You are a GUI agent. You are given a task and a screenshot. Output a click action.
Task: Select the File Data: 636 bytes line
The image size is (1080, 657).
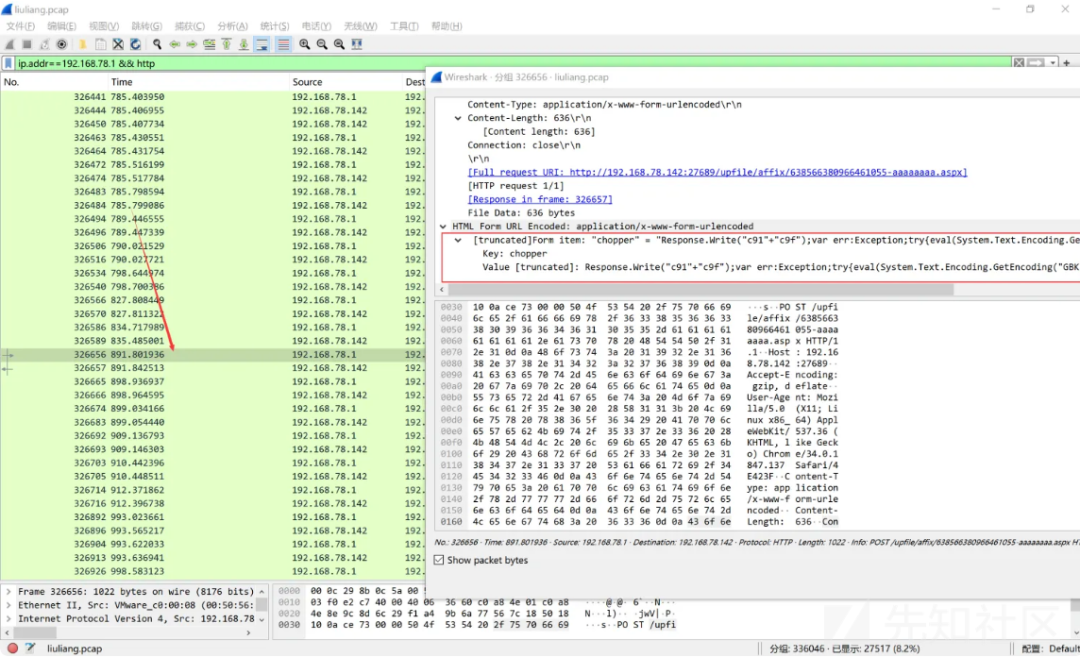click(521, 213)
